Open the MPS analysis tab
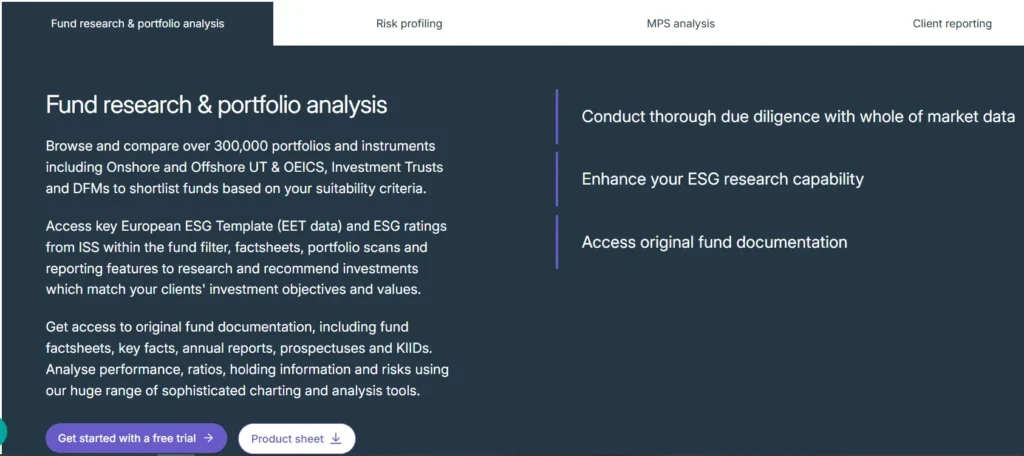Screen dimensions: 1024x456 pyautogui.click(x=680, y=23)
